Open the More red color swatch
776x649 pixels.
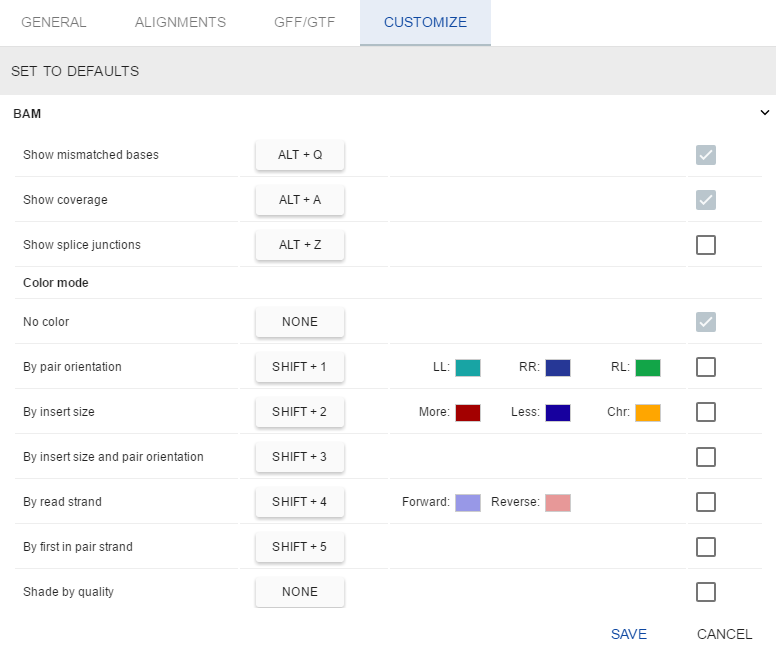point(468,413)
